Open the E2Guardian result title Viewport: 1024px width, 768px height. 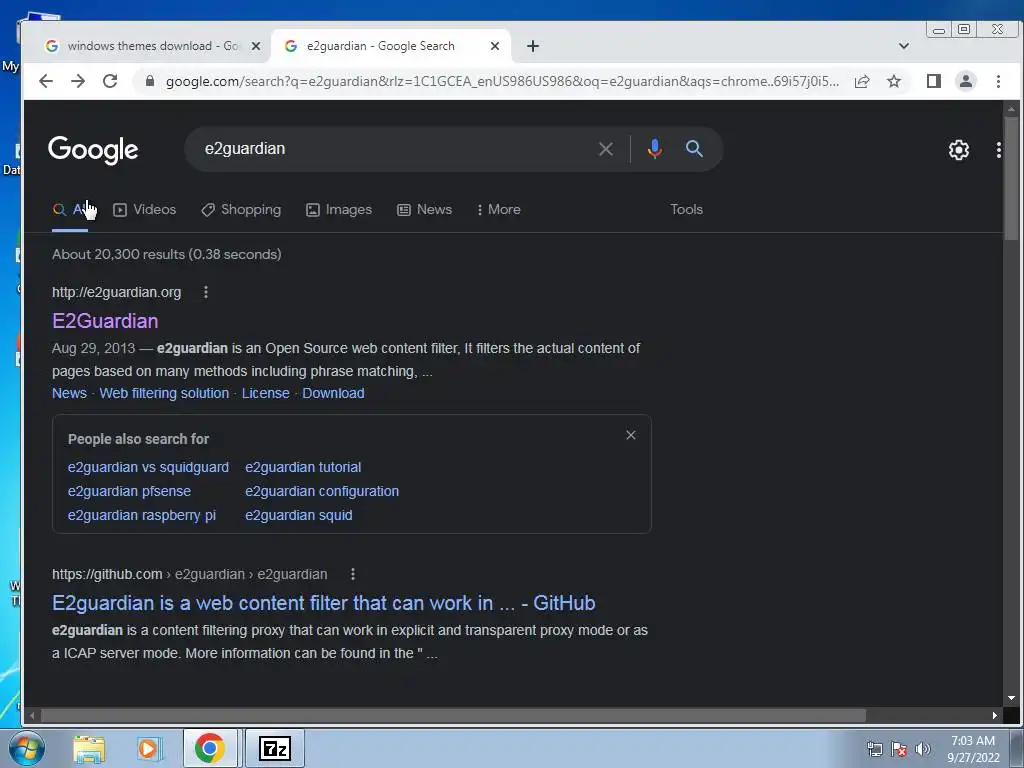click(105, 321)
